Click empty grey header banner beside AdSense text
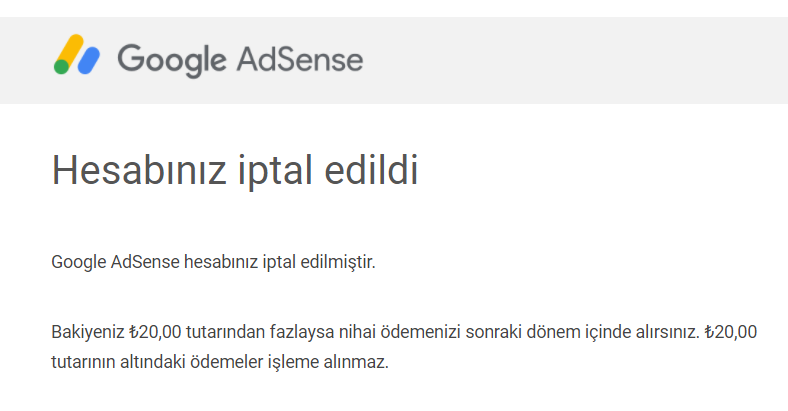 (573, 60)
